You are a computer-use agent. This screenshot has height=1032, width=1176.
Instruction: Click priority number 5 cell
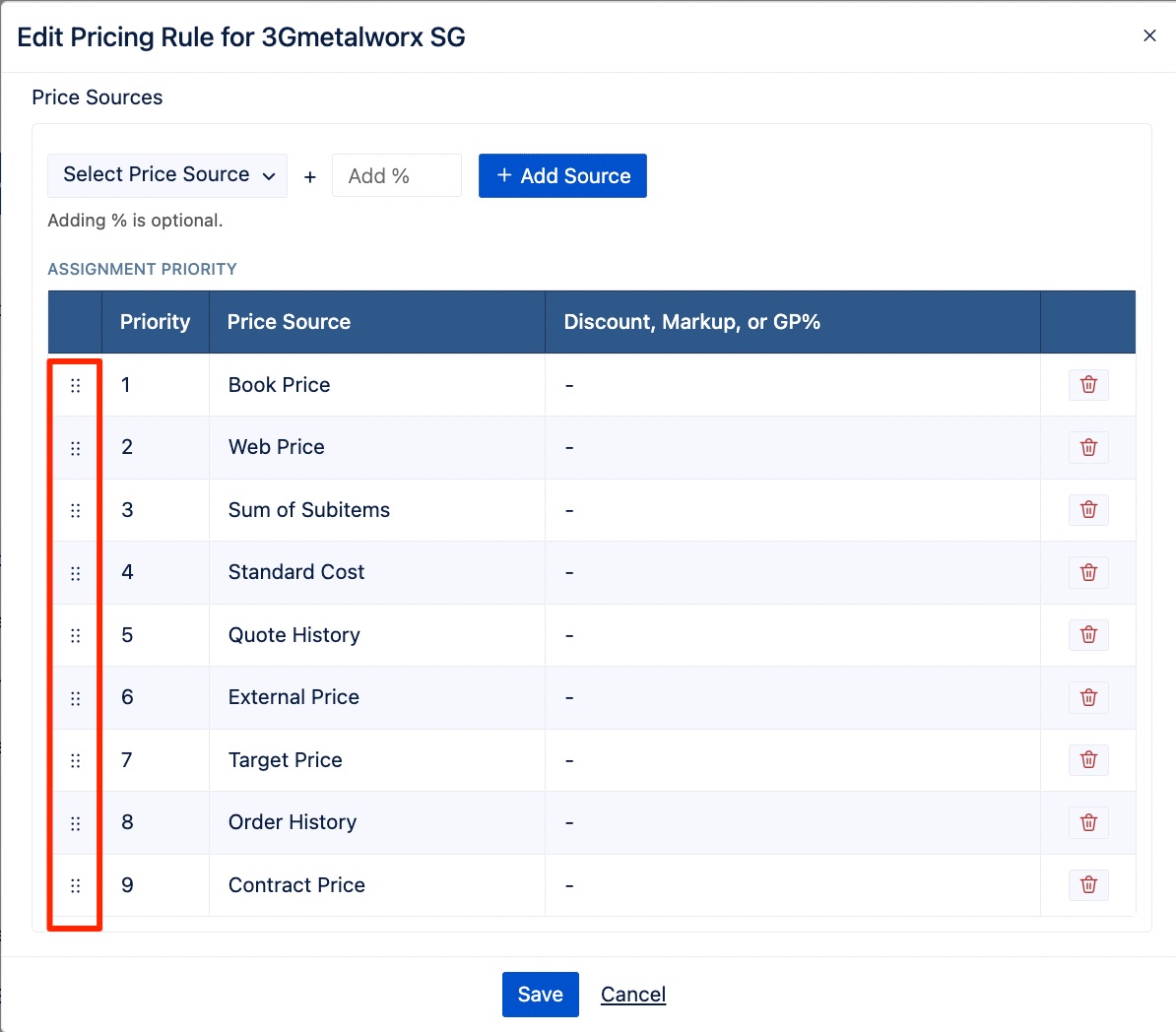tap(156, 635)
